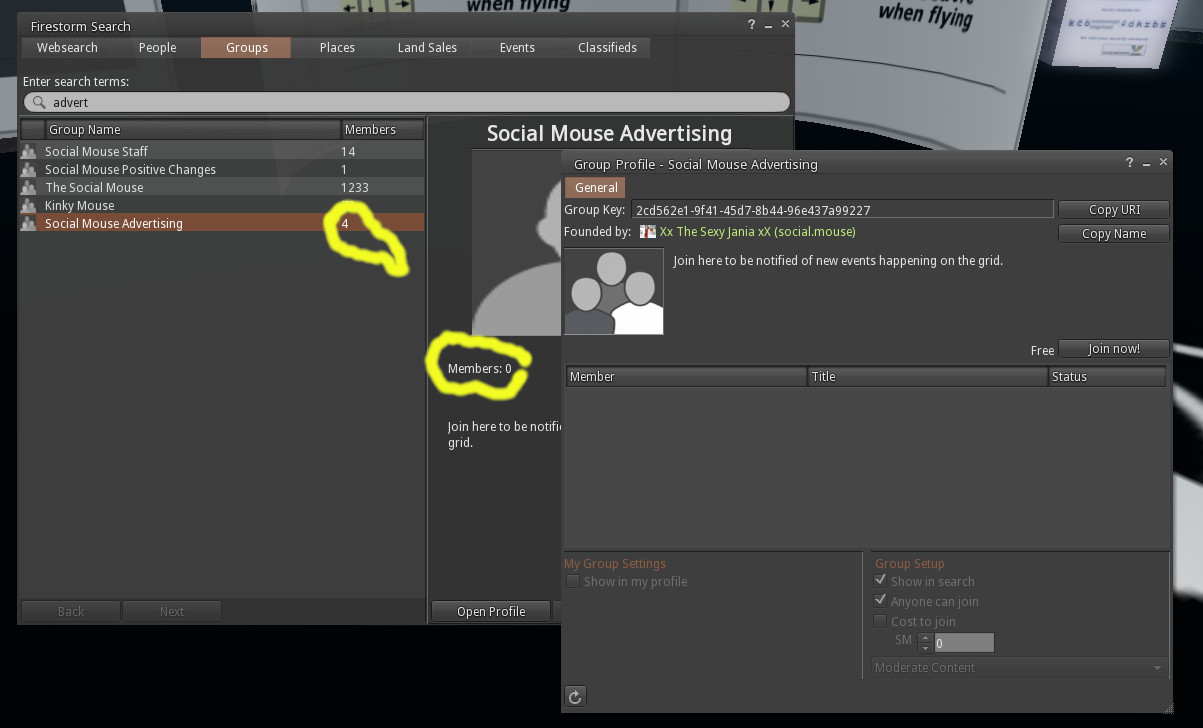Select the Social Mouse Staff group row
Viewport: 1203px width, 728px height.
(x=222, y=151)
